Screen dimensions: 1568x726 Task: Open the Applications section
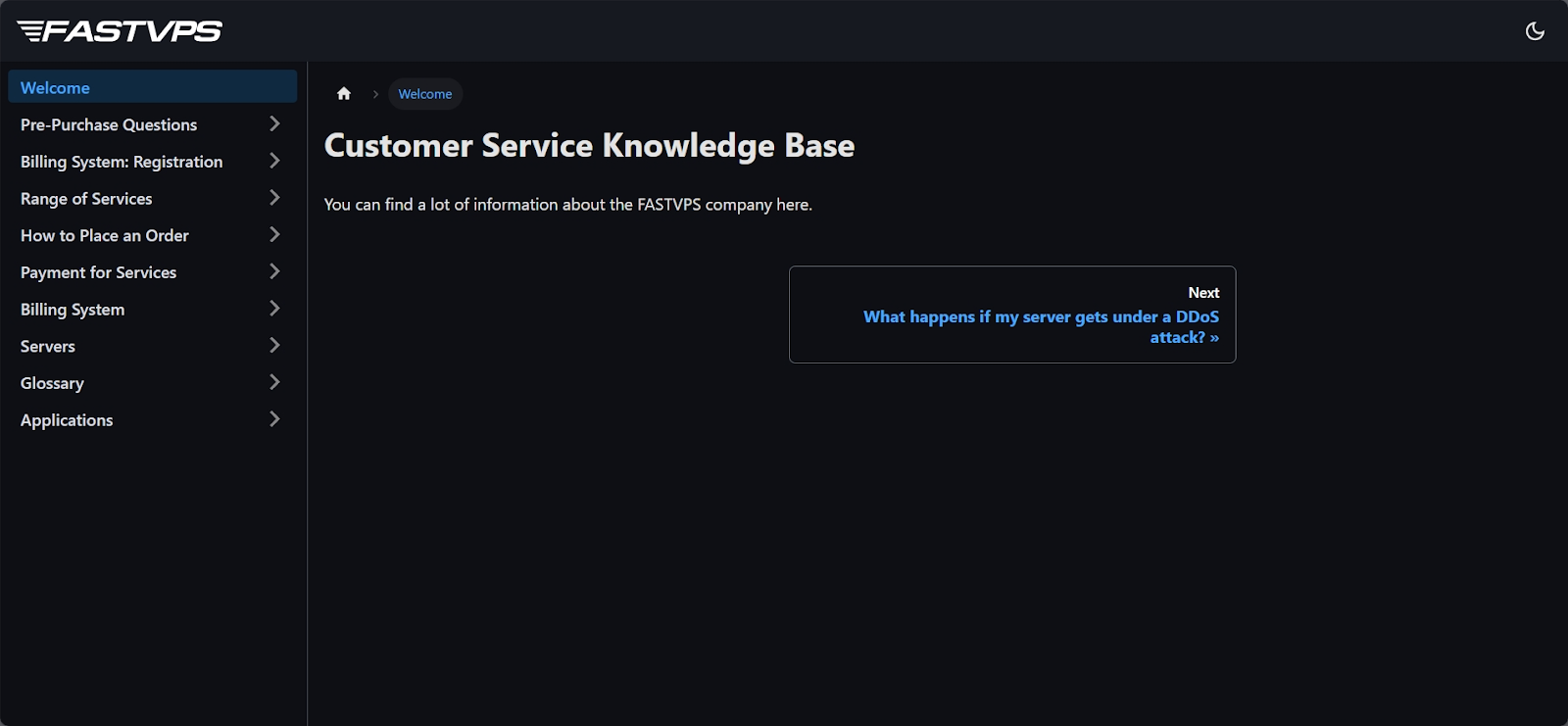pos(67,420)
